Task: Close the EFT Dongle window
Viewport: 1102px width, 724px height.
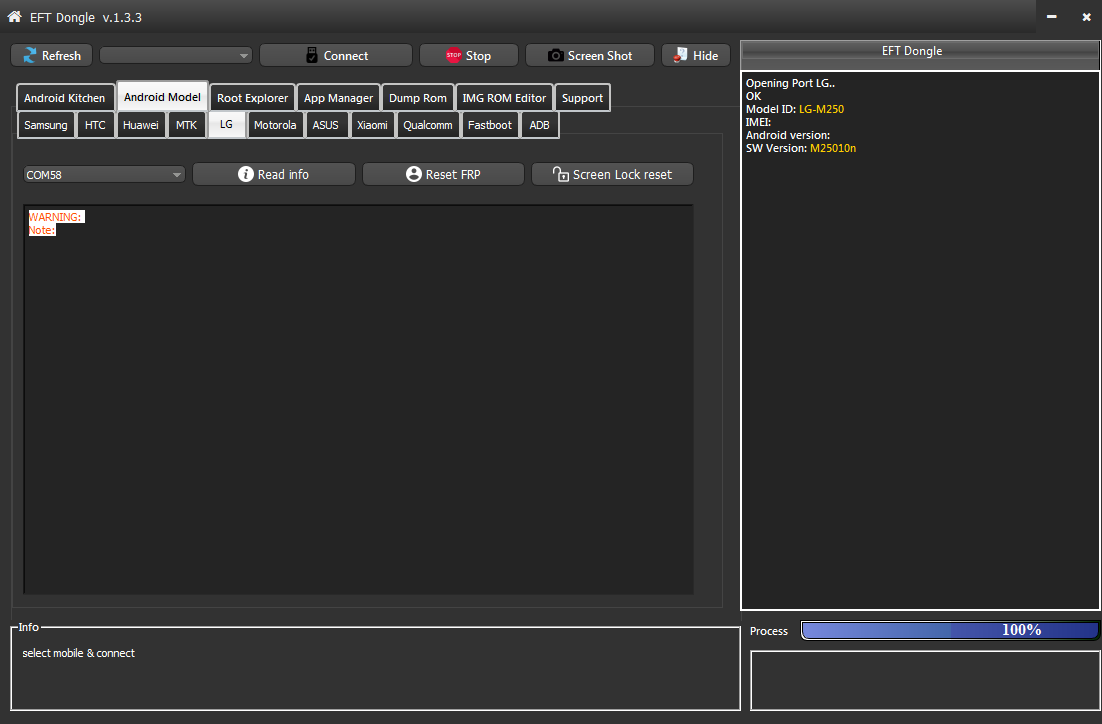Action: (x=1086, y=17)
